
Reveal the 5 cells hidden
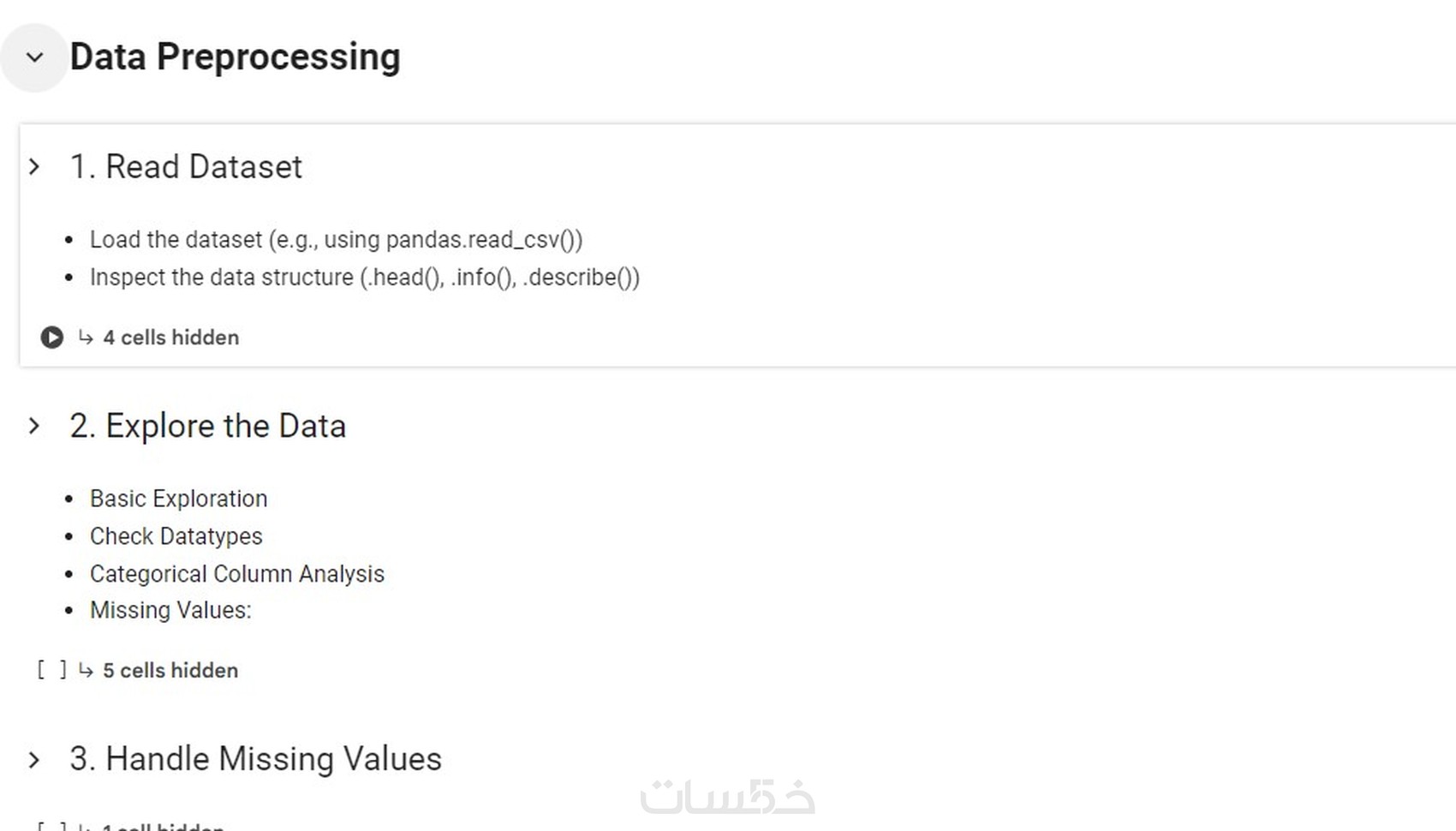point(170,670)
